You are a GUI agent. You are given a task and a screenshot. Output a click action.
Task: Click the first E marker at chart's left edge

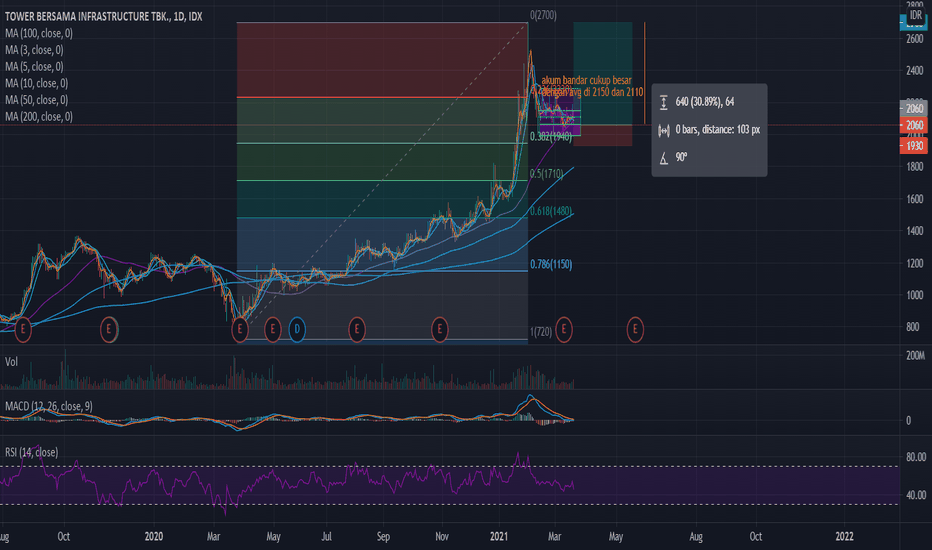tap(23, 329)
